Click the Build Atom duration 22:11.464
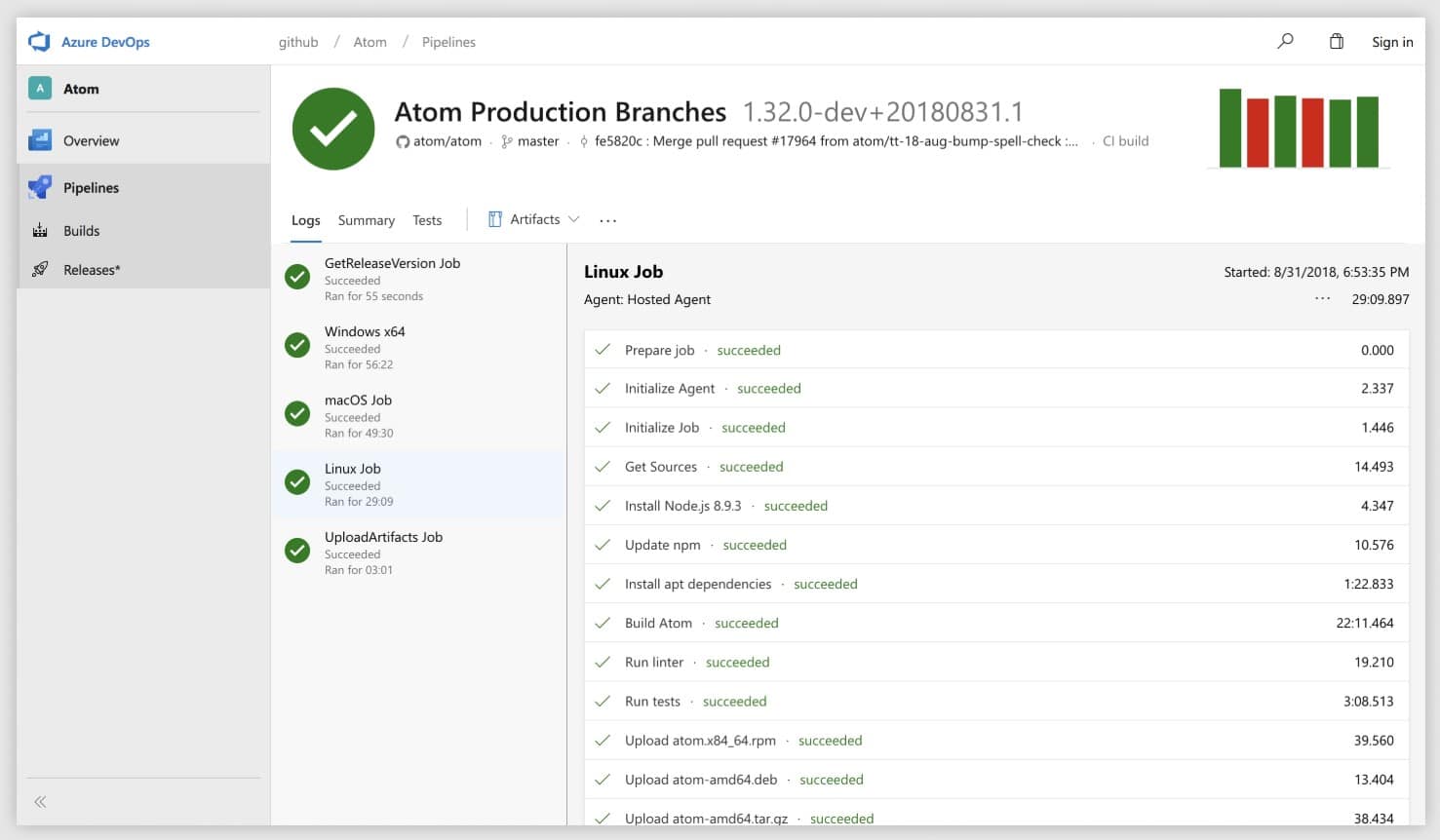Image resolution: width=1440 pixels, height=840 pixels. point(1365,623)
